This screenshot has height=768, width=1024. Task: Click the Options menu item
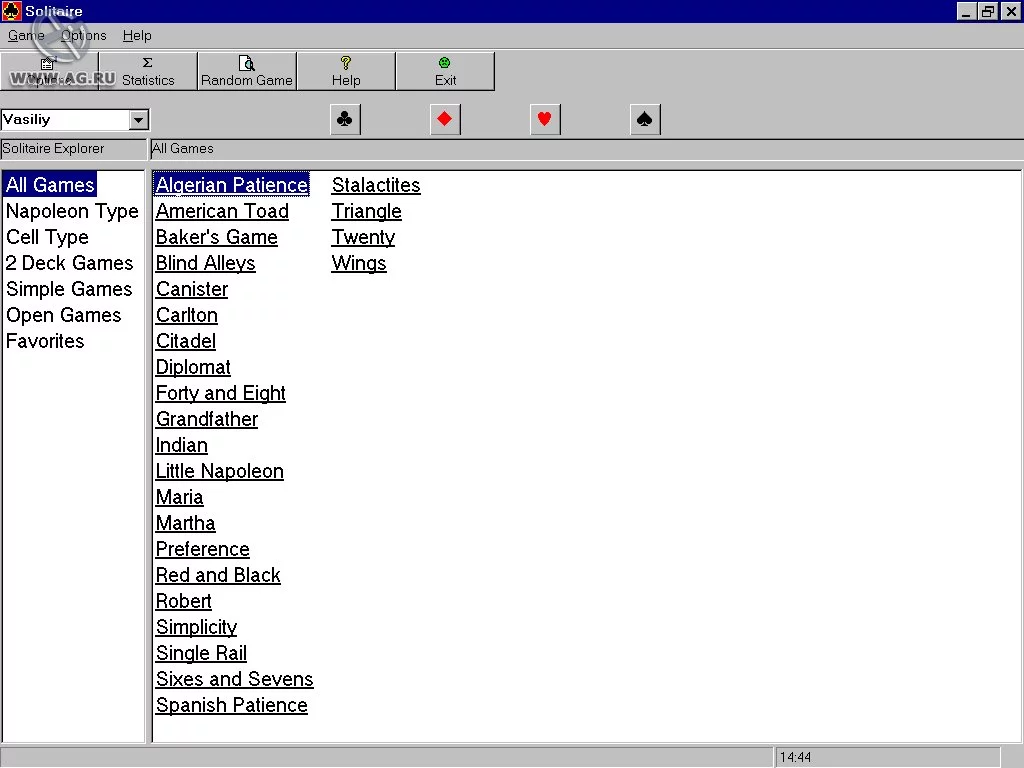click(x=84, y=35)
